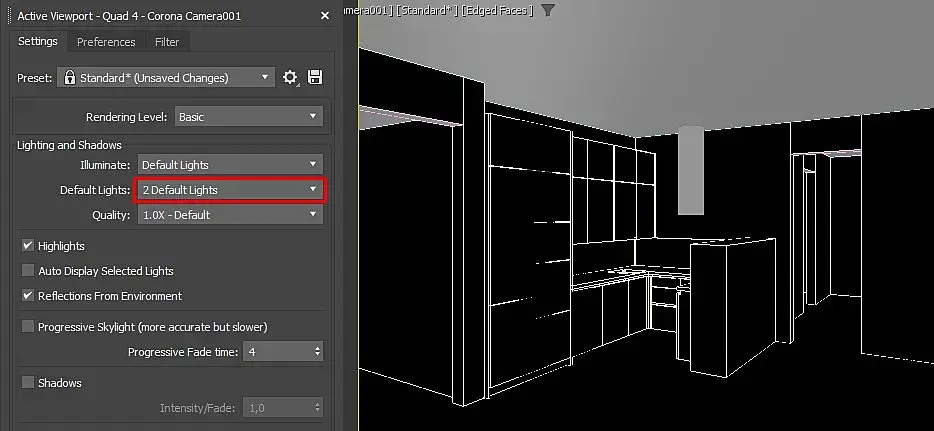Open the Preset dropdown showing Standard*
This screenshot has height=431, width=934.
[166, 77]
